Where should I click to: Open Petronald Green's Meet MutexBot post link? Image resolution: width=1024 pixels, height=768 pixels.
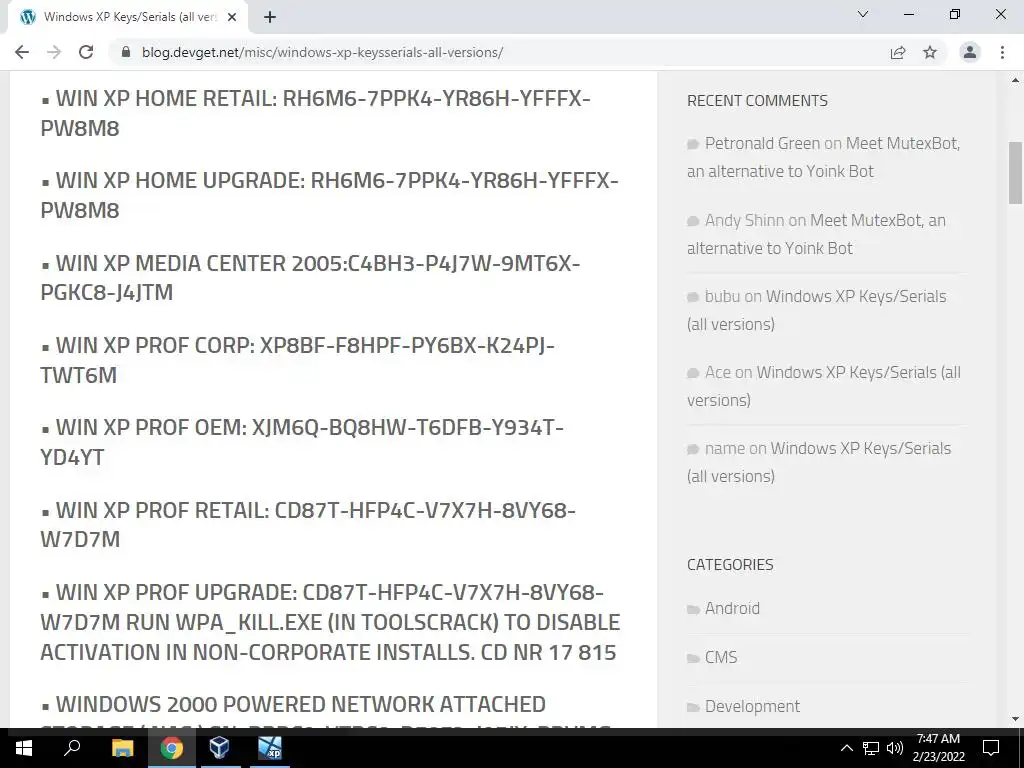[824, 157]
